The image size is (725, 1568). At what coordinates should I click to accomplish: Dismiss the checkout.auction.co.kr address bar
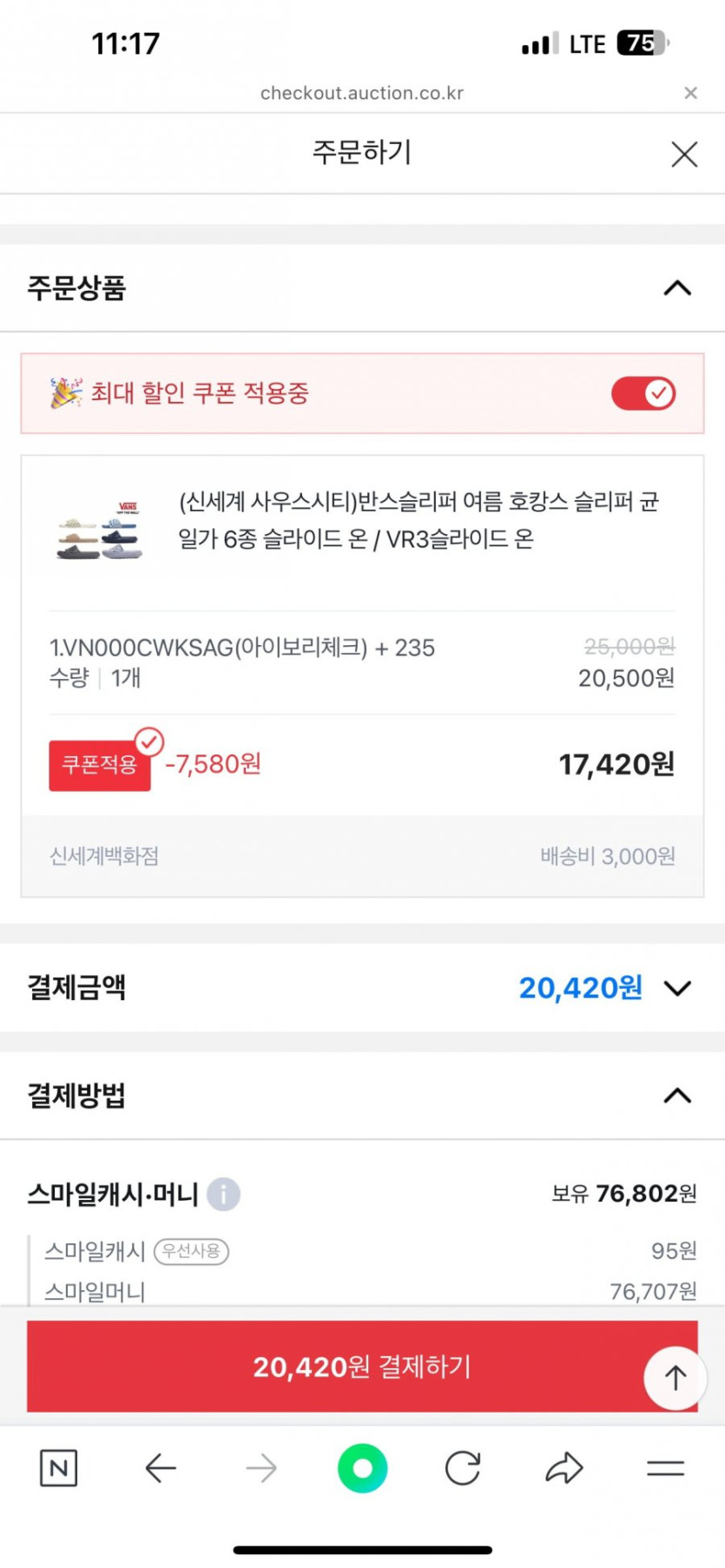click(x=690, y=93)
